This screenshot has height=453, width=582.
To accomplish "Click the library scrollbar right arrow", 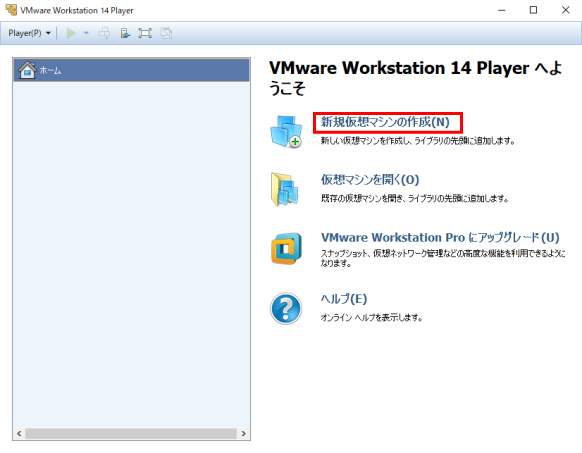I will click(243, 433).
